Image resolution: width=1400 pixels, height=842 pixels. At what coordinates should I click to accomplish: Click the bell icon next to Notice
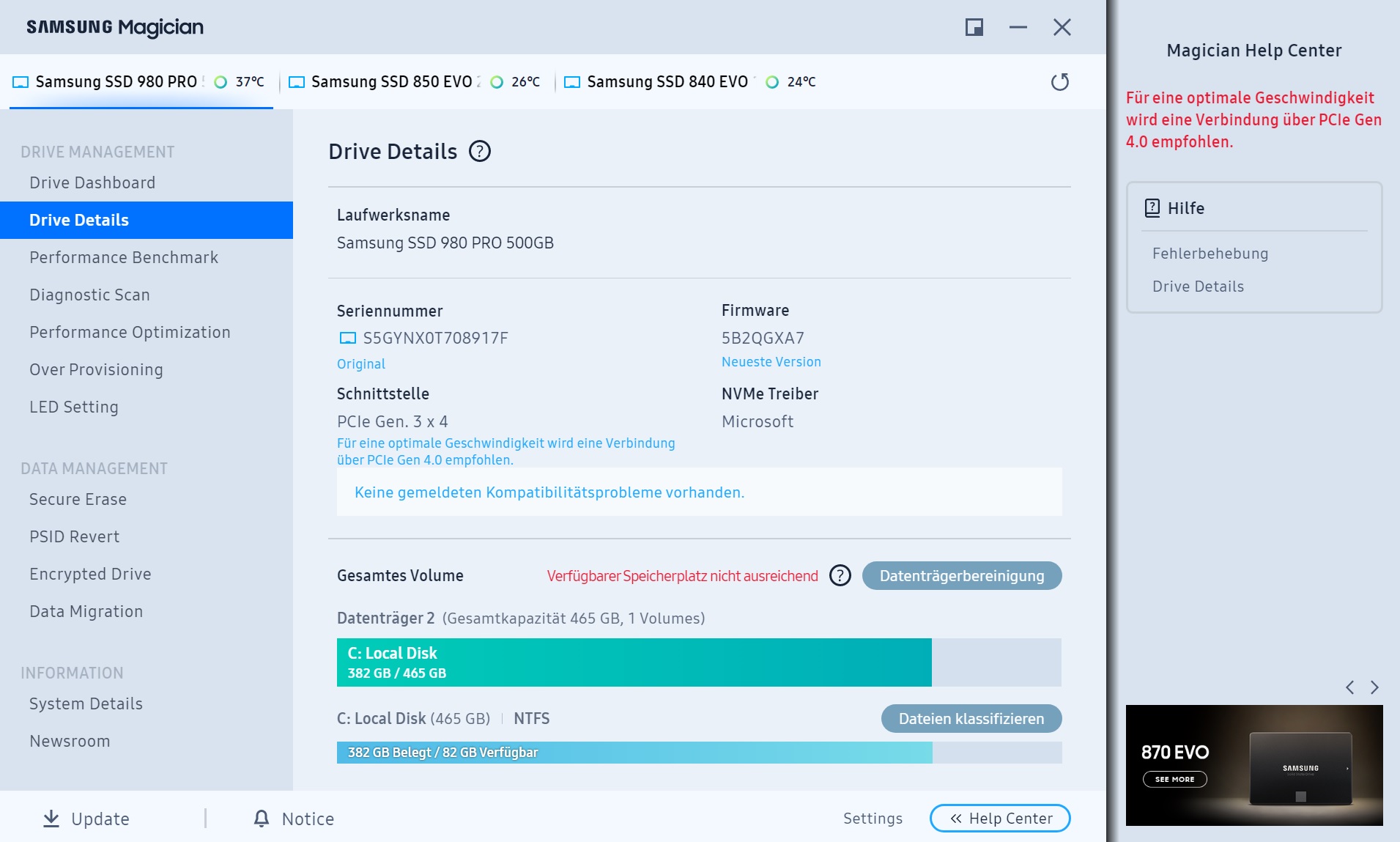(262, 819)
